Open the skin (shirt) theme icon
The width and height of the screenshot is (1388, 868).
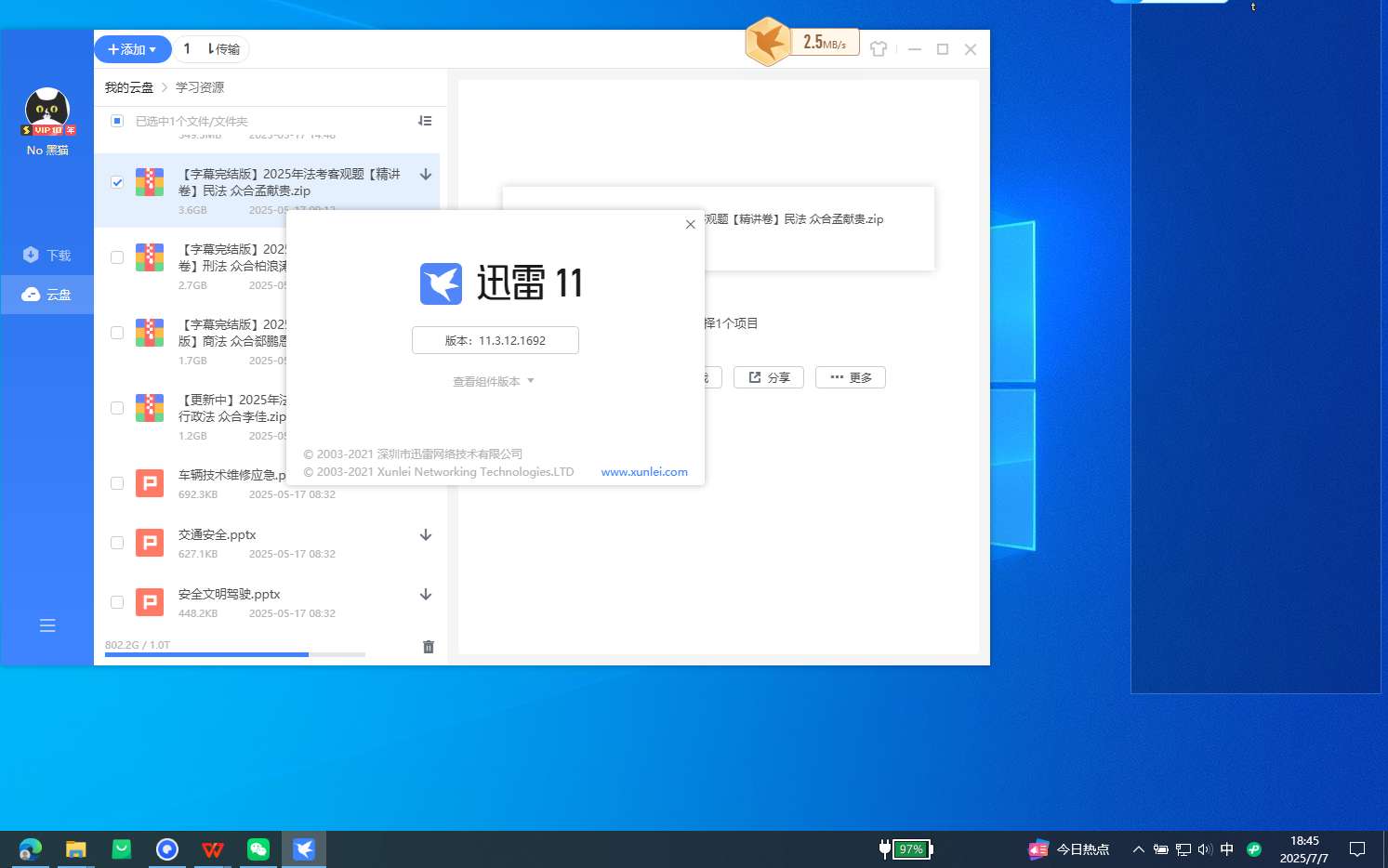[x=879, y=49]
